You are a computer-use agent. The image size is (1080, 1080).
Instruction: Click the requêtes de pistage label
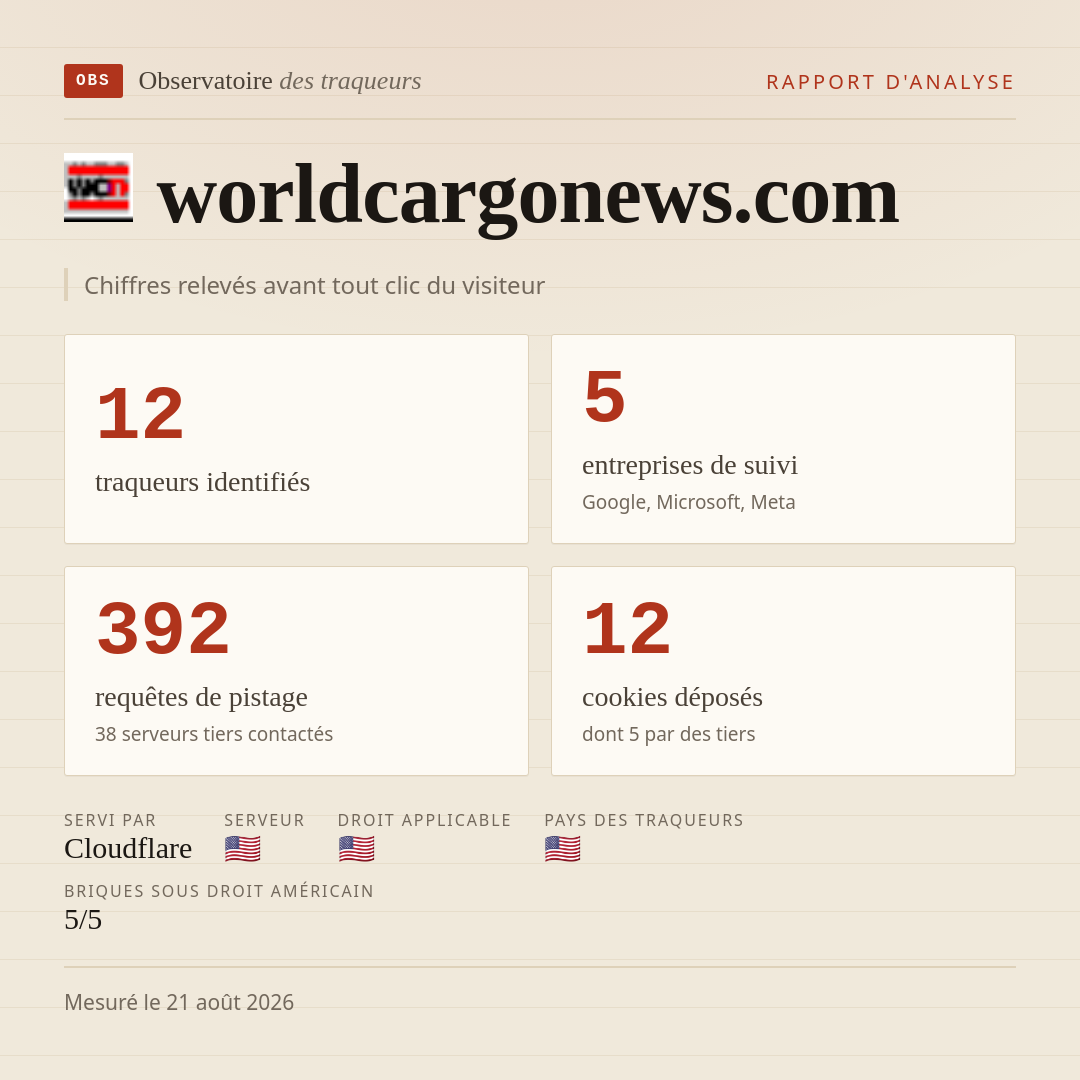(x=201, y=697)
